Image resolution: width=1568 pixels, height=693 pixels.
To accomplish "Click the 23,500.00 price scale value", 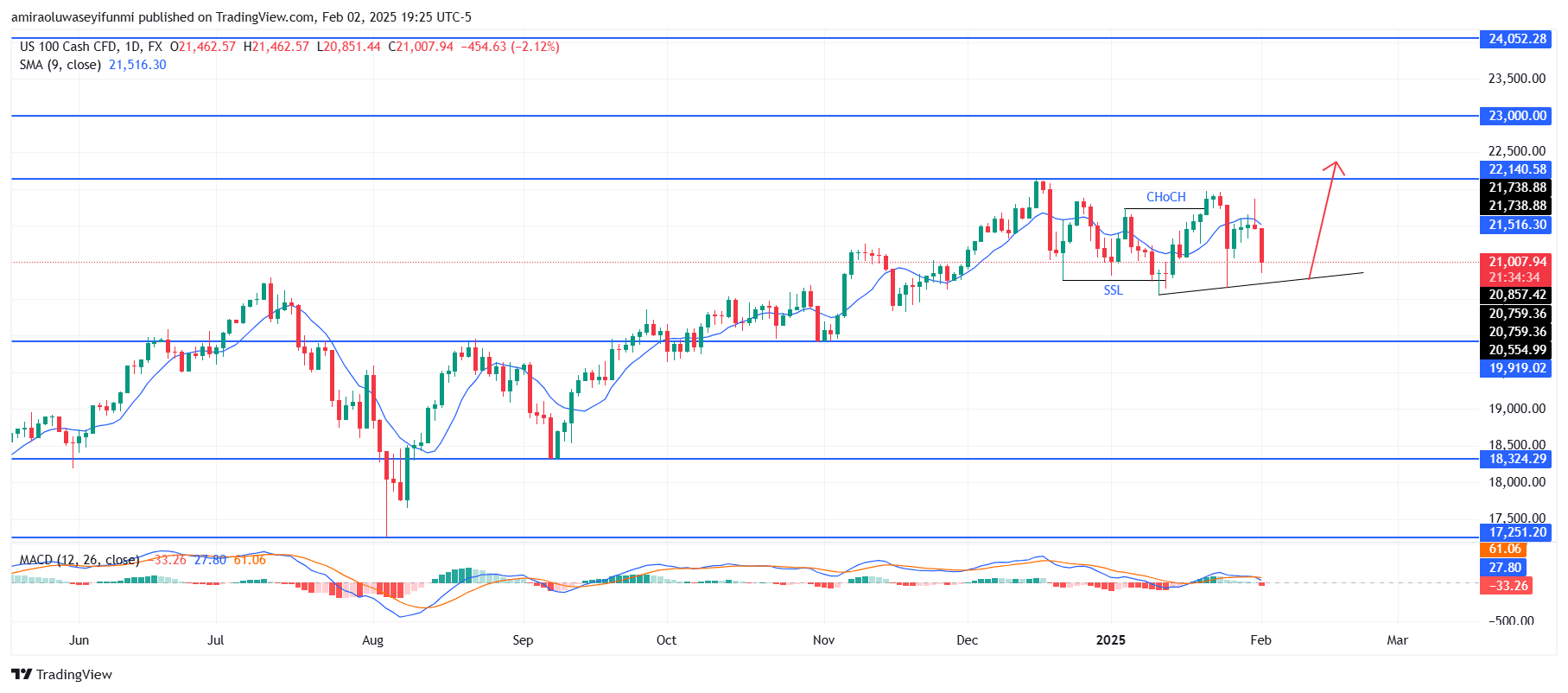I will [x=1516, y=79].
